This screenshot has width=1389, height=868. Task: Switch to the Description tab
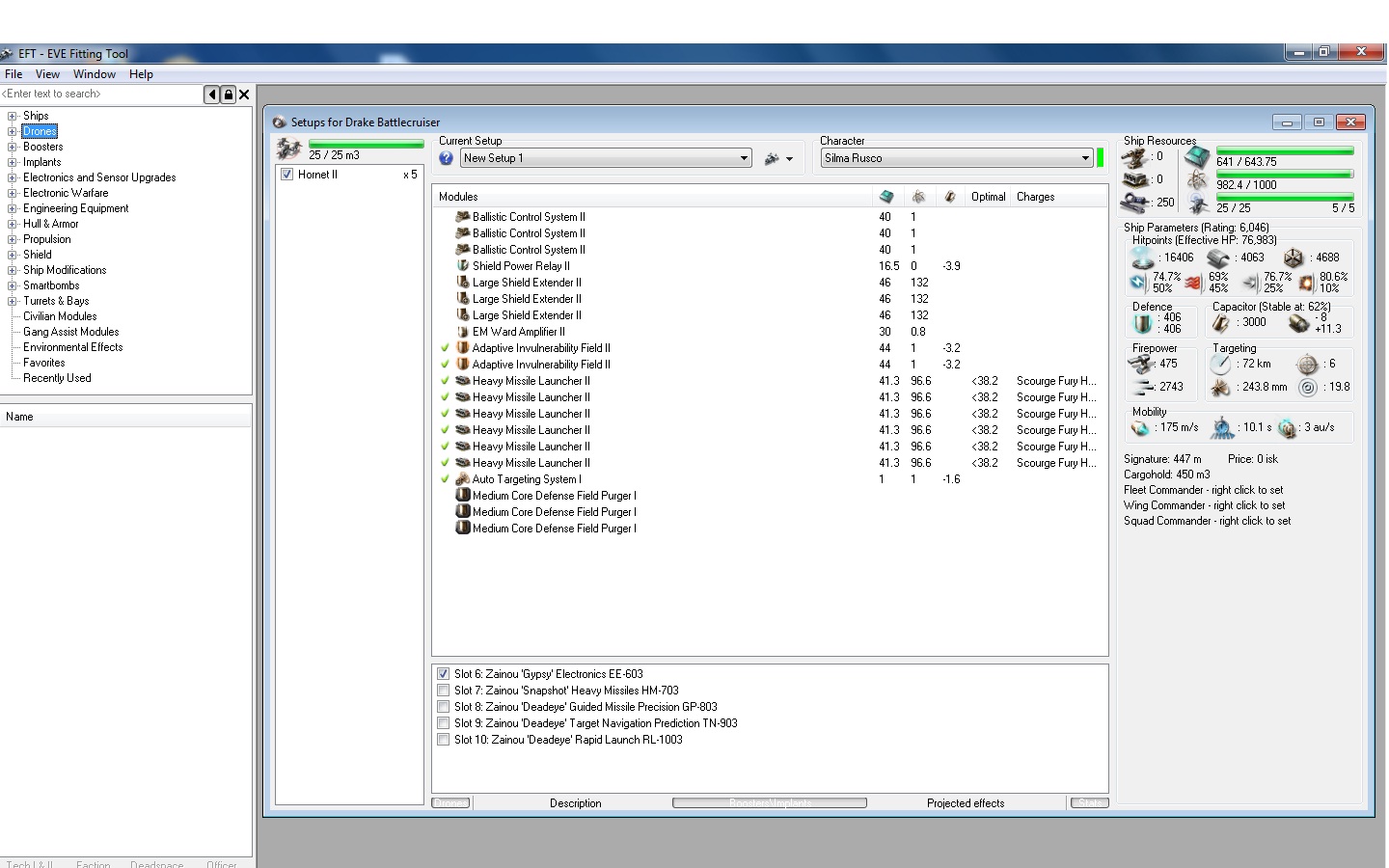pos(576,803)
